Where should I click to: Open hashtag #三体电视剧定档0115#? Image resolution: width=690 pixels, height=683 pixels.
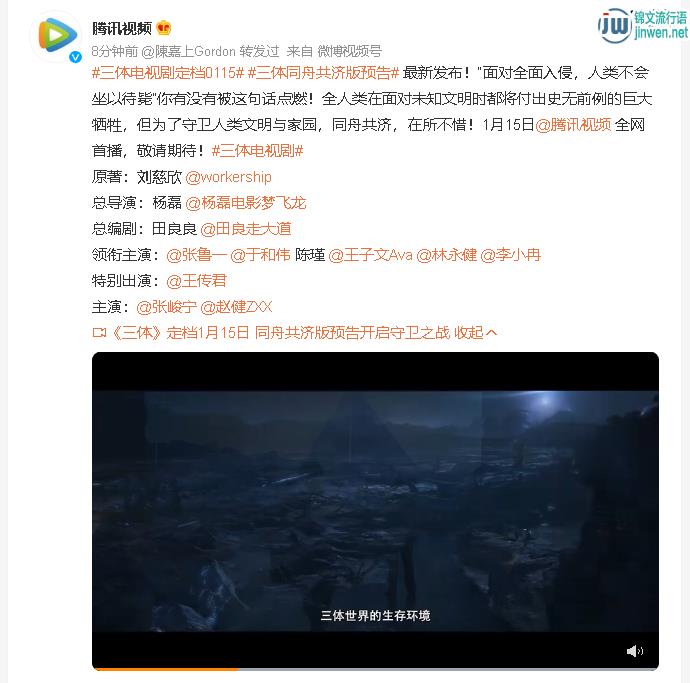pyautogui.click(x=168, y=73)
